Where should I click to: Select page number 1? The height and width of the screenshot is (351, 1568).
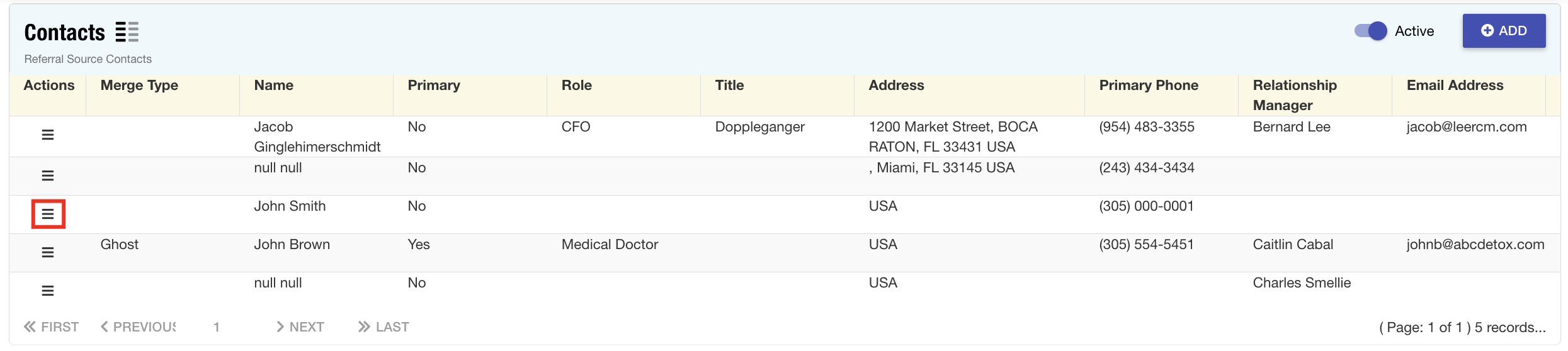[x=217, y=327]
